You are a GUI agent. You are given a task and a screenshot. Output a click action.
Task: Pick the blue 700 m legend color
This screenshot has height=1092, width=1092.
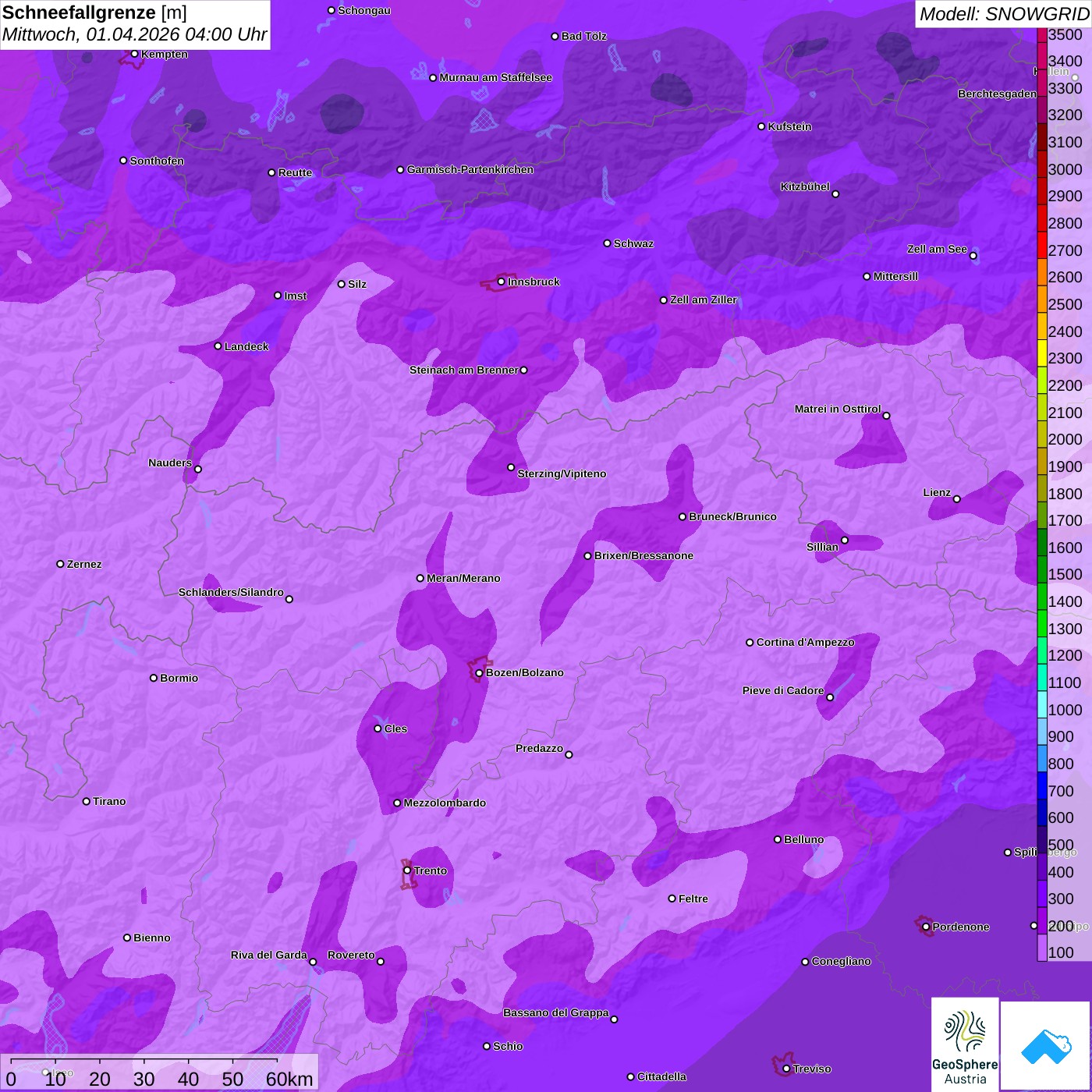[x=1042, y=785]
